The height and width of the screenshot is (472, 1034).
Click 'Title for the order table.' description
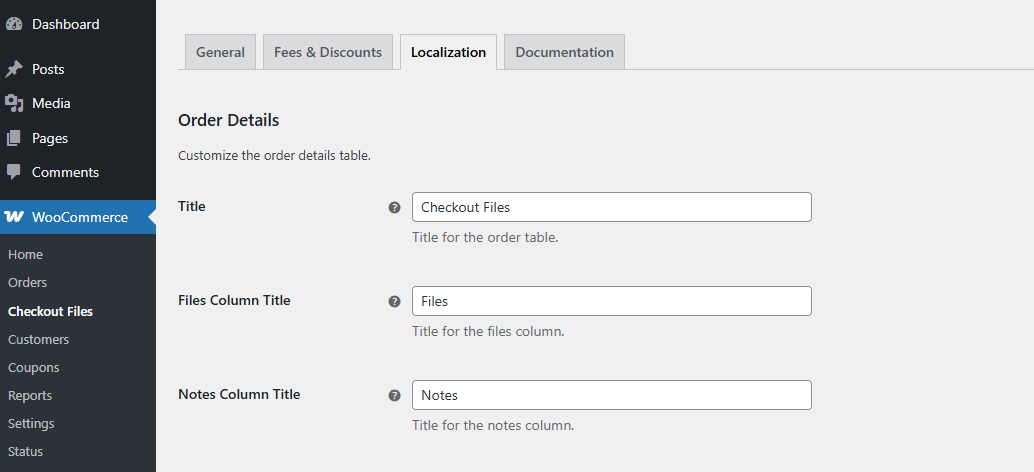pyautogui.click(x=485, y=237)
